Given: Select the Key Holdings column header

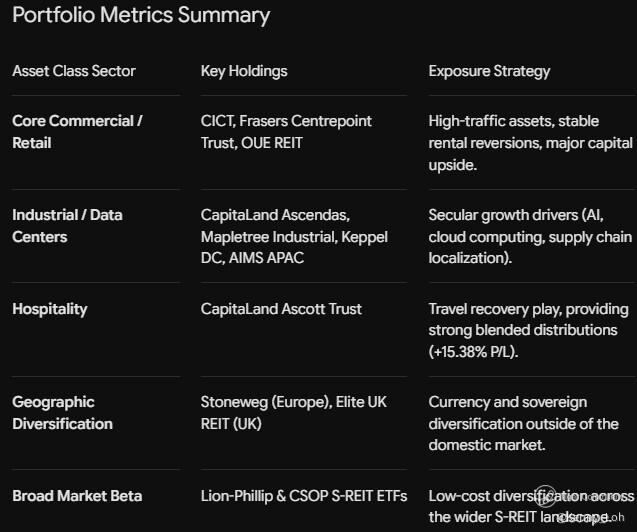Looking at the screenshot, I should 244,71.
